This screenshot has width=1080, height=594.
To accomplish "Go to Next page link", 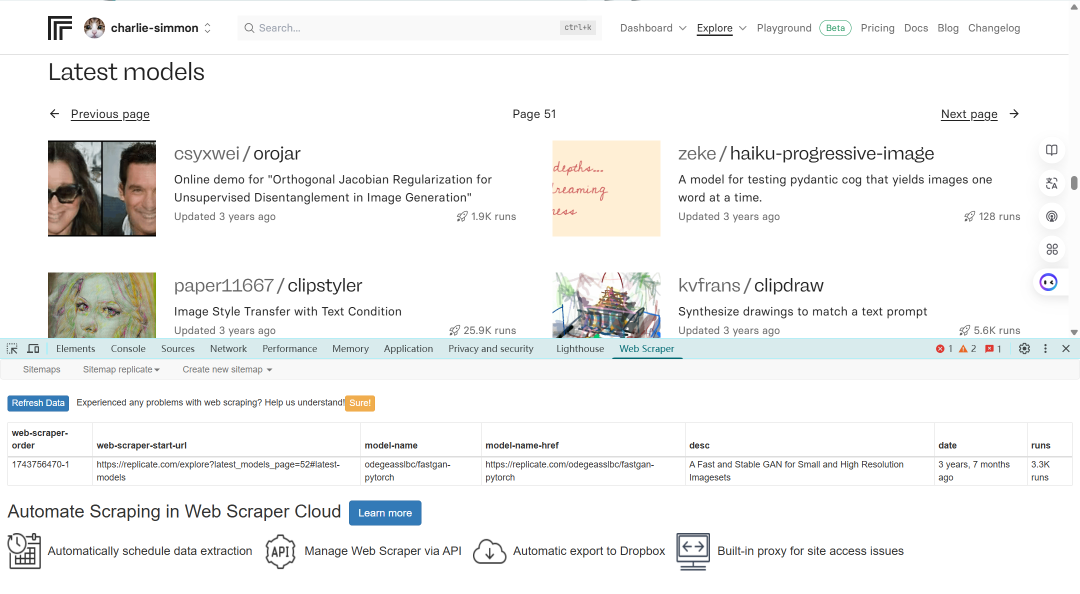I will point(969,114).
